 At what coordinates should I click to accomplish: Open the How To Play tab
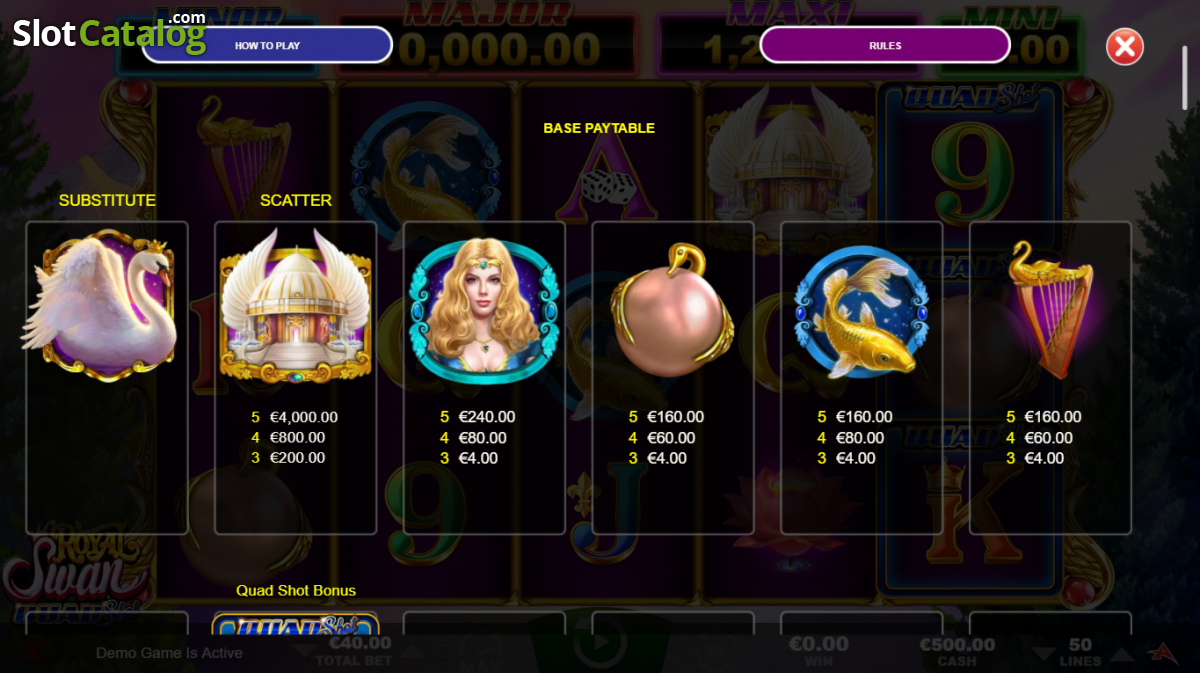(267, 45)
